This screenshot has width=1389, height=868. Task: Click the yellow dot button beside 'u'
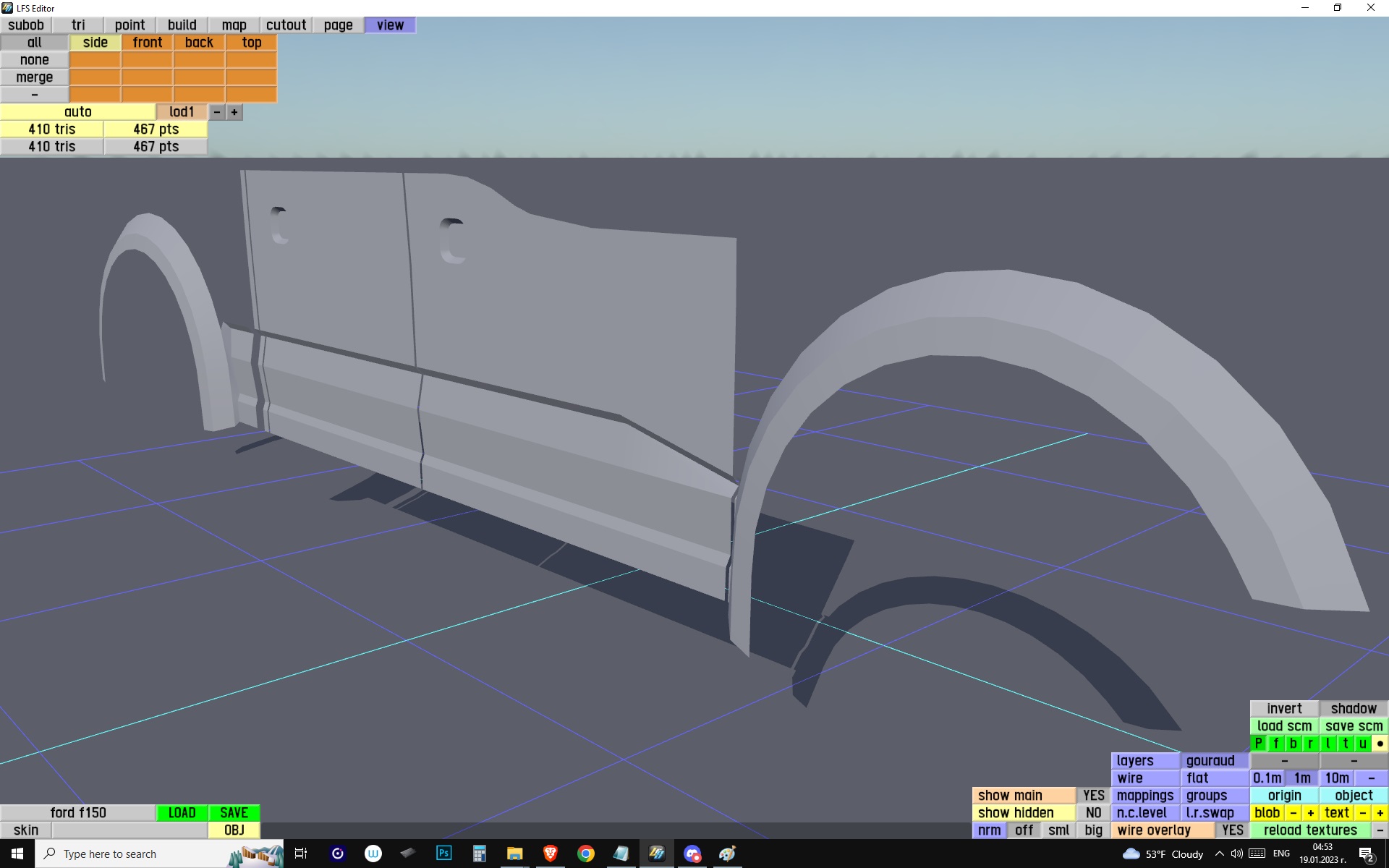(x=1380, y=744)
